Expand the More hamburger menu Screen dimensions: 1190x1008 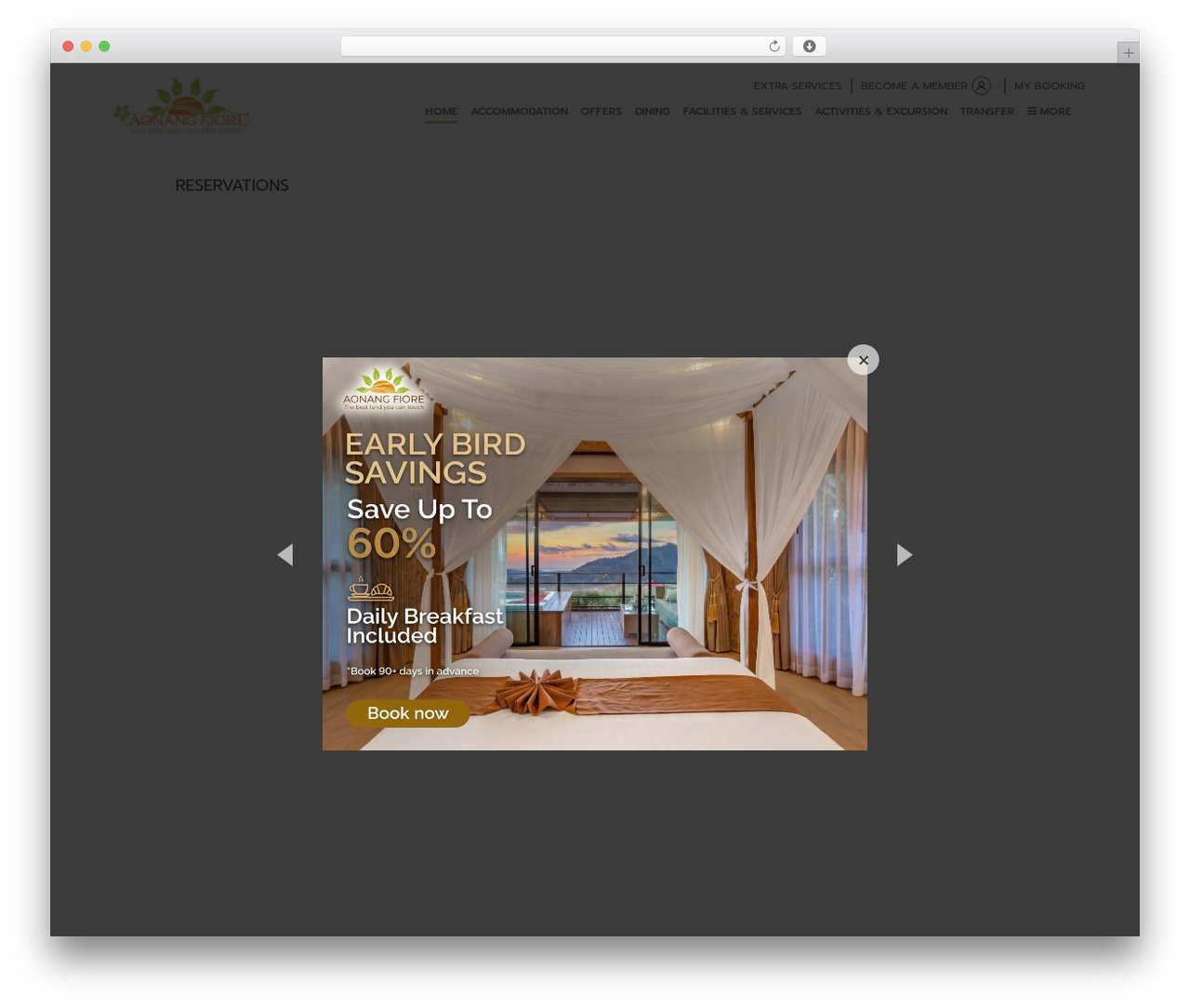(x=1049, y=112)
